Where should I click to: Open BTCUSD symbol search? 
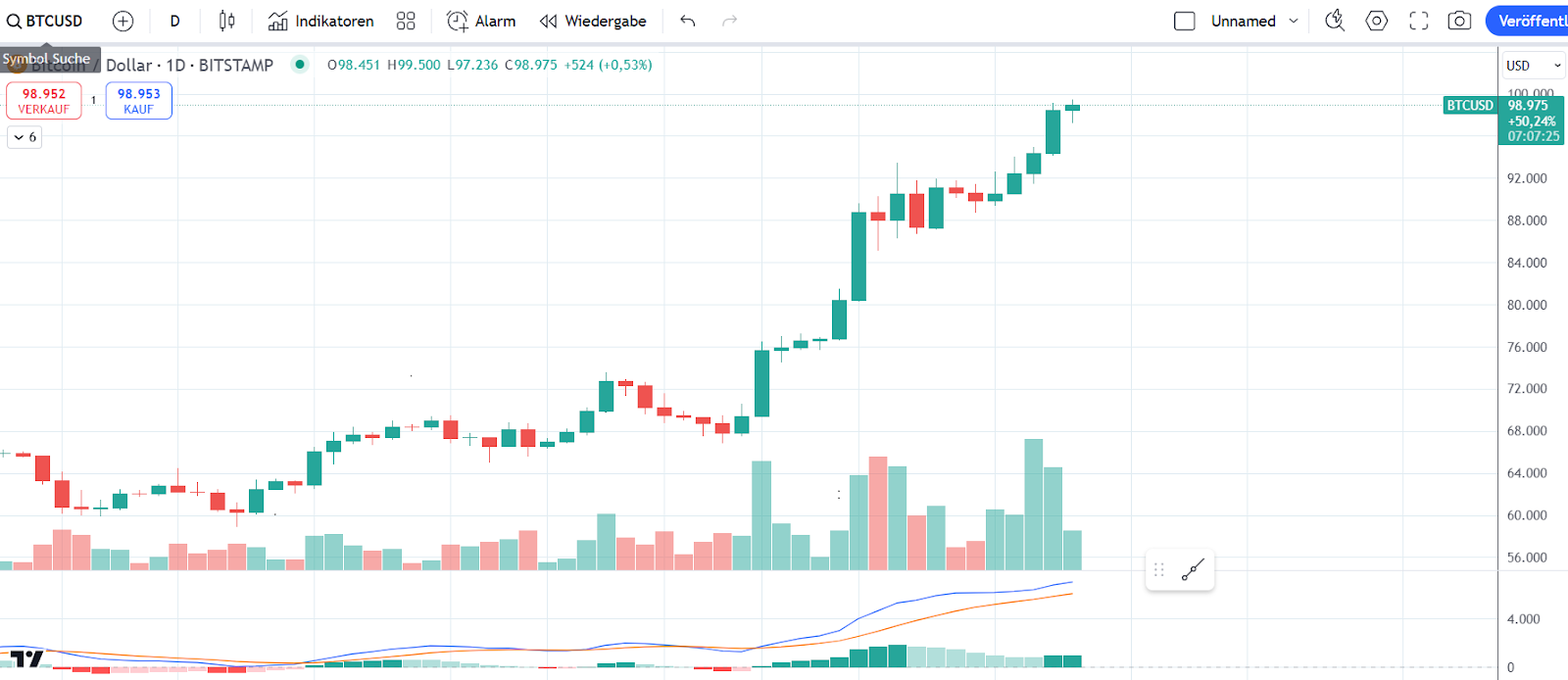click(x=45, y=21)
